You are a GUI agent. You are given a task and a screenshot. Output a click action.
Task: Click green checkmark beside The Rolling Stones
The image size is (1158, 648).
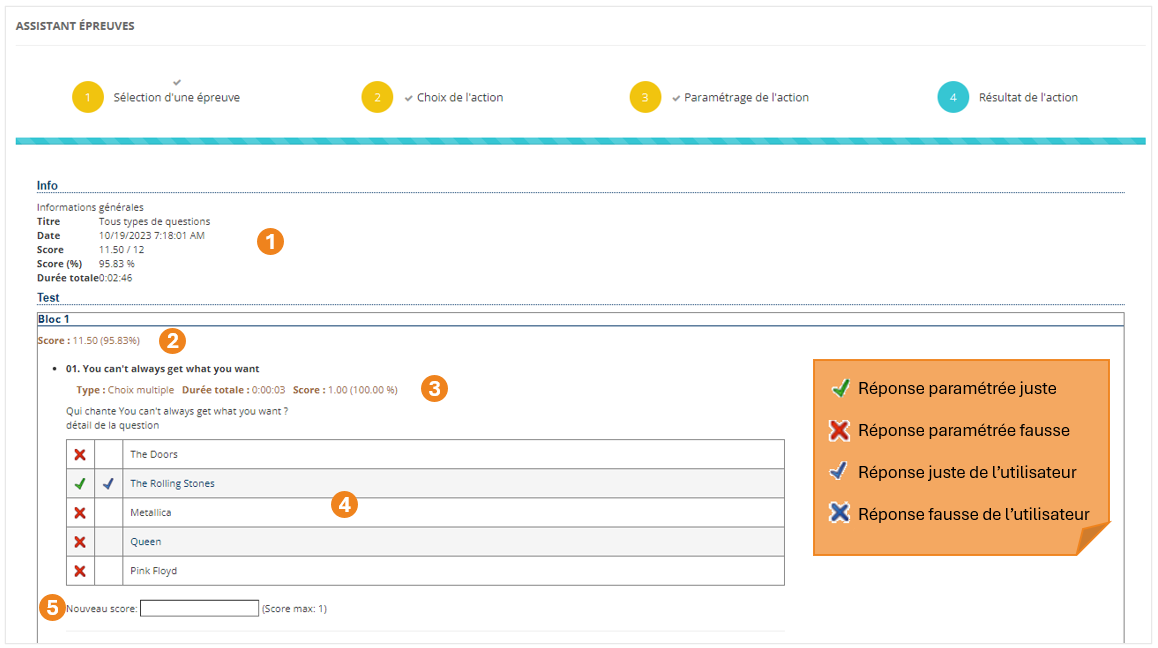tap(80, 484)
